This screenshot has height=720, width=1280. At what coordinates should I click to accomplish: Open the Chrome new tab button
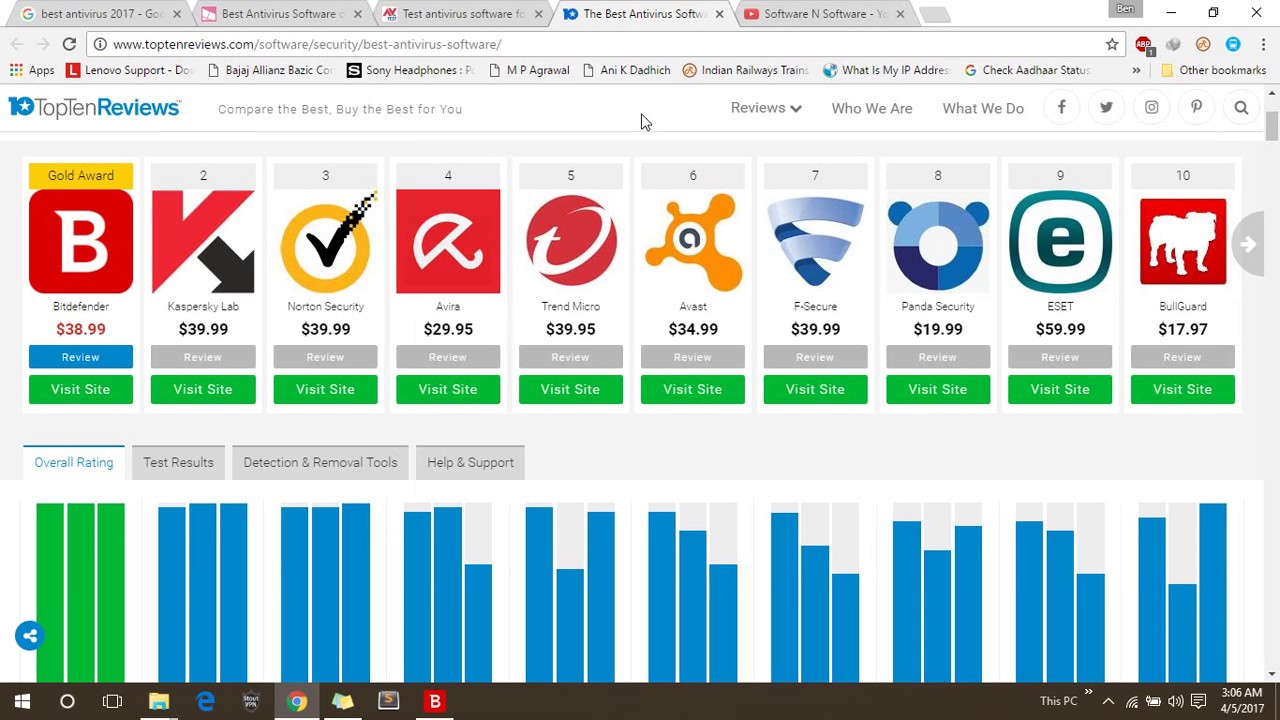pos(935,14)
